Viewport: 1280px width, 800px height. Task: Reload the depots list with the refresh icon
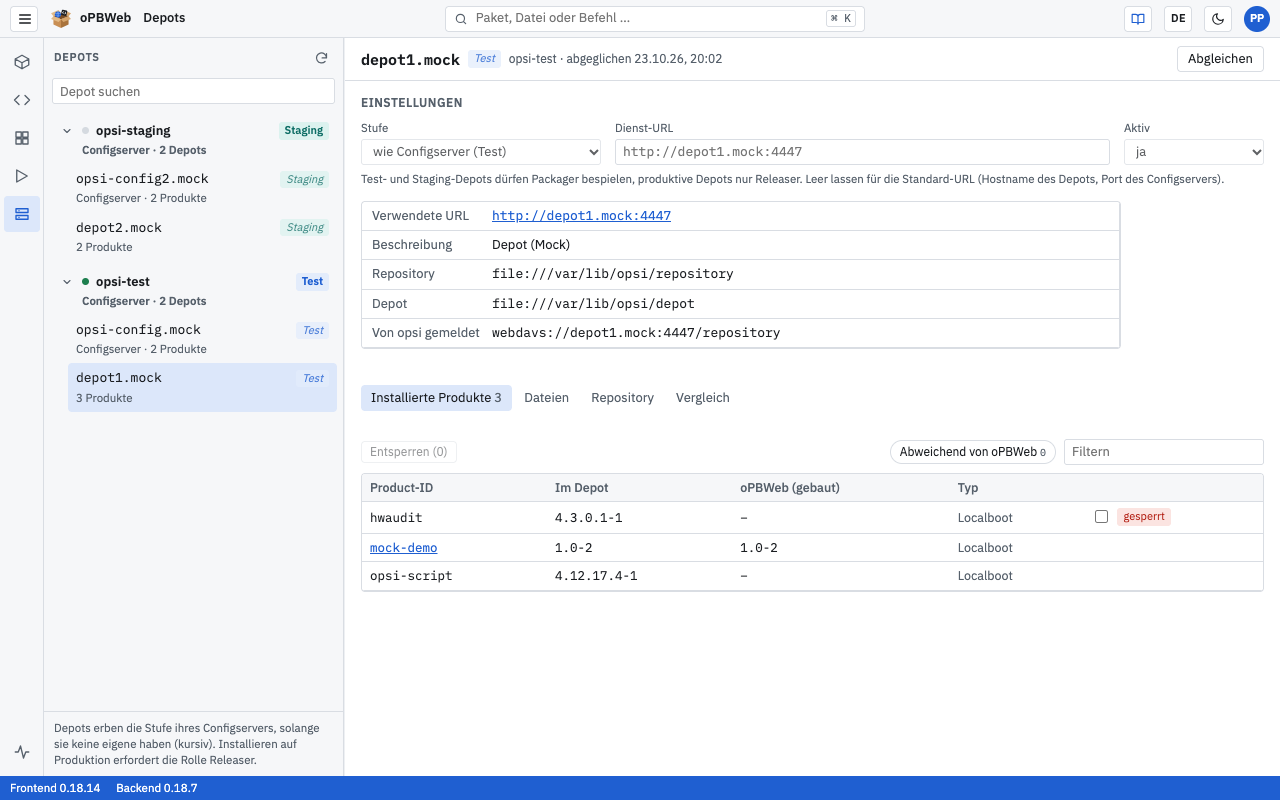coord(322,58)
